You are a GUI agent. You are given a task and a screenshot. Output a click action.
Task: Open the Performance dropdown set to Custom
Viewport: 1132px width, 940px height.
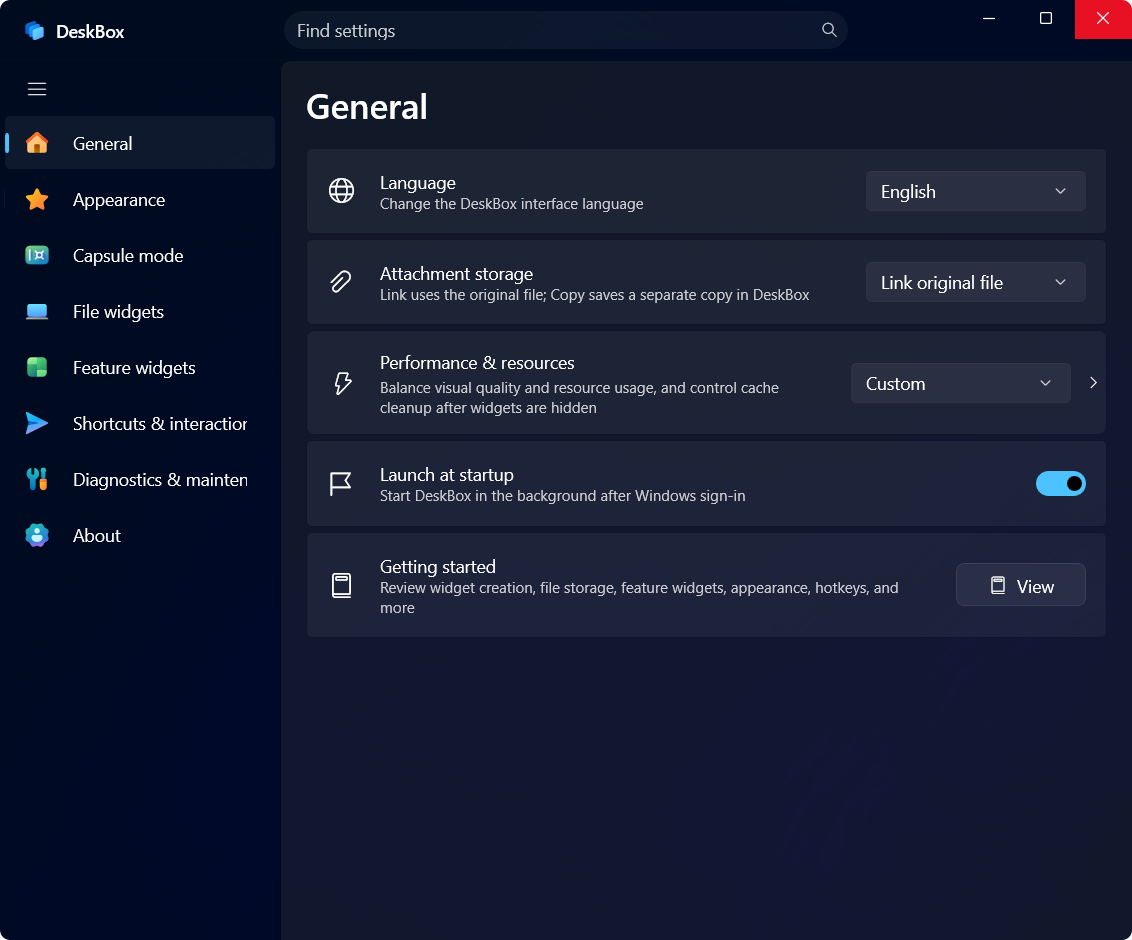pos(960,383)
